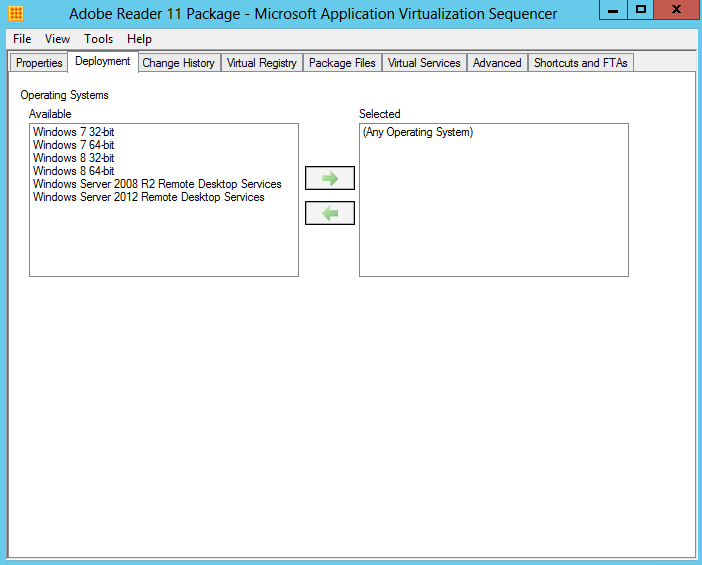Click the right arrow add button

coord(330,178)
